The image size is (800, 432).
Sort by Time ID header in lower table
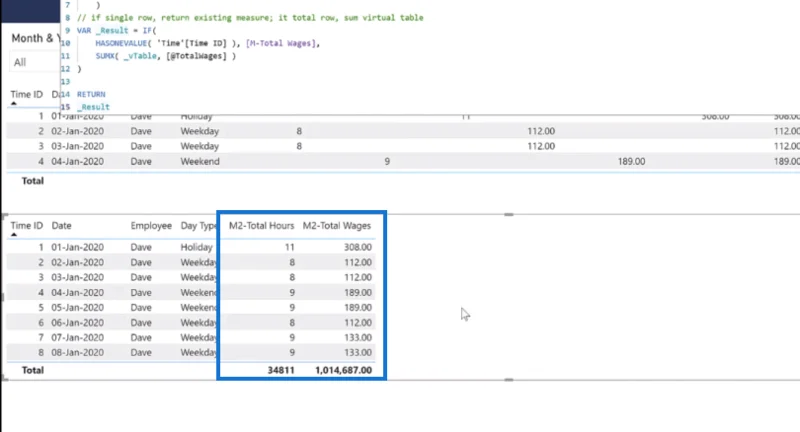(27, 225)
